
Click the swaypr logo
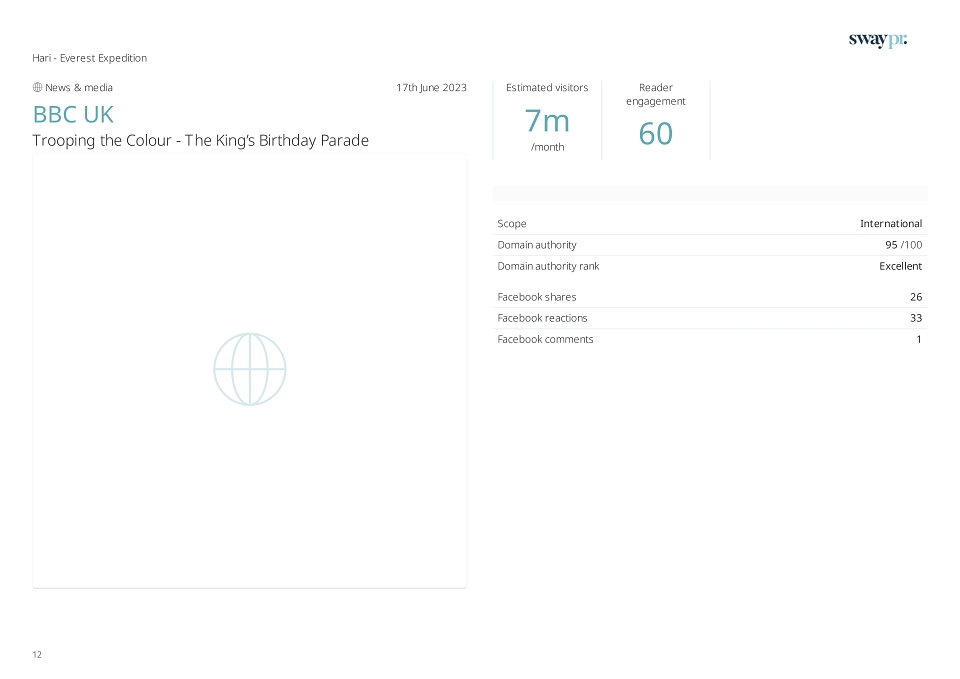click(877, 40)
